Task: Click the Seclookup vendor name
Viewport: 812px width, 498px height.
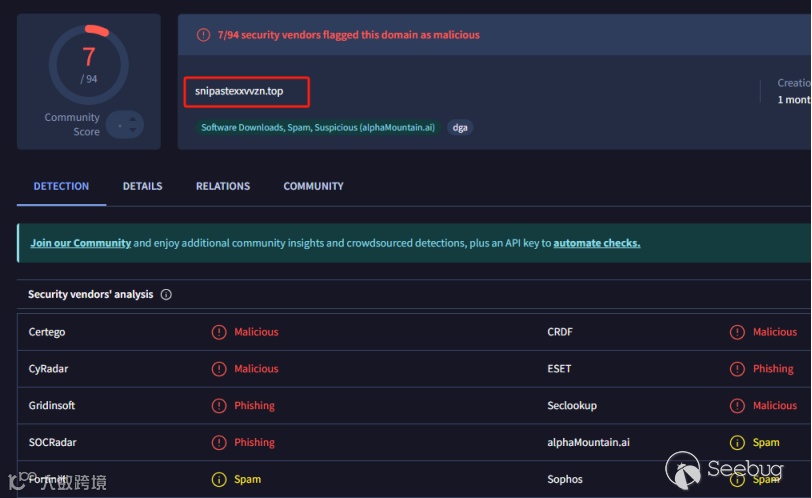Action: [572, 405]
